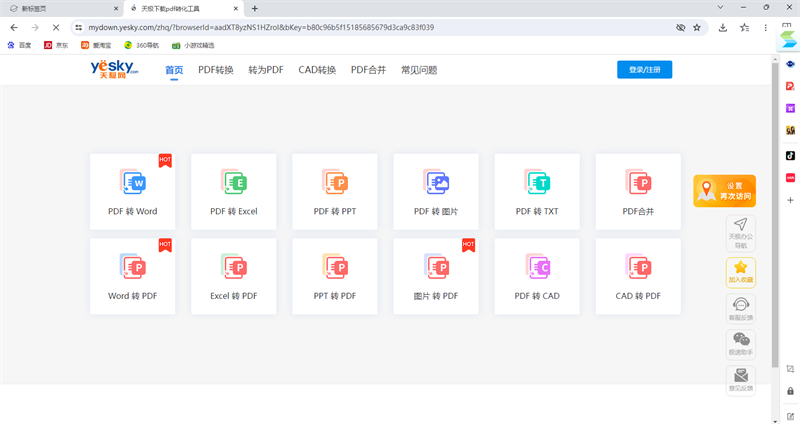Select the 首页 navigation tab
This screenshot has width=800, height=424.
pyautogui.click(x=174, y=70)
